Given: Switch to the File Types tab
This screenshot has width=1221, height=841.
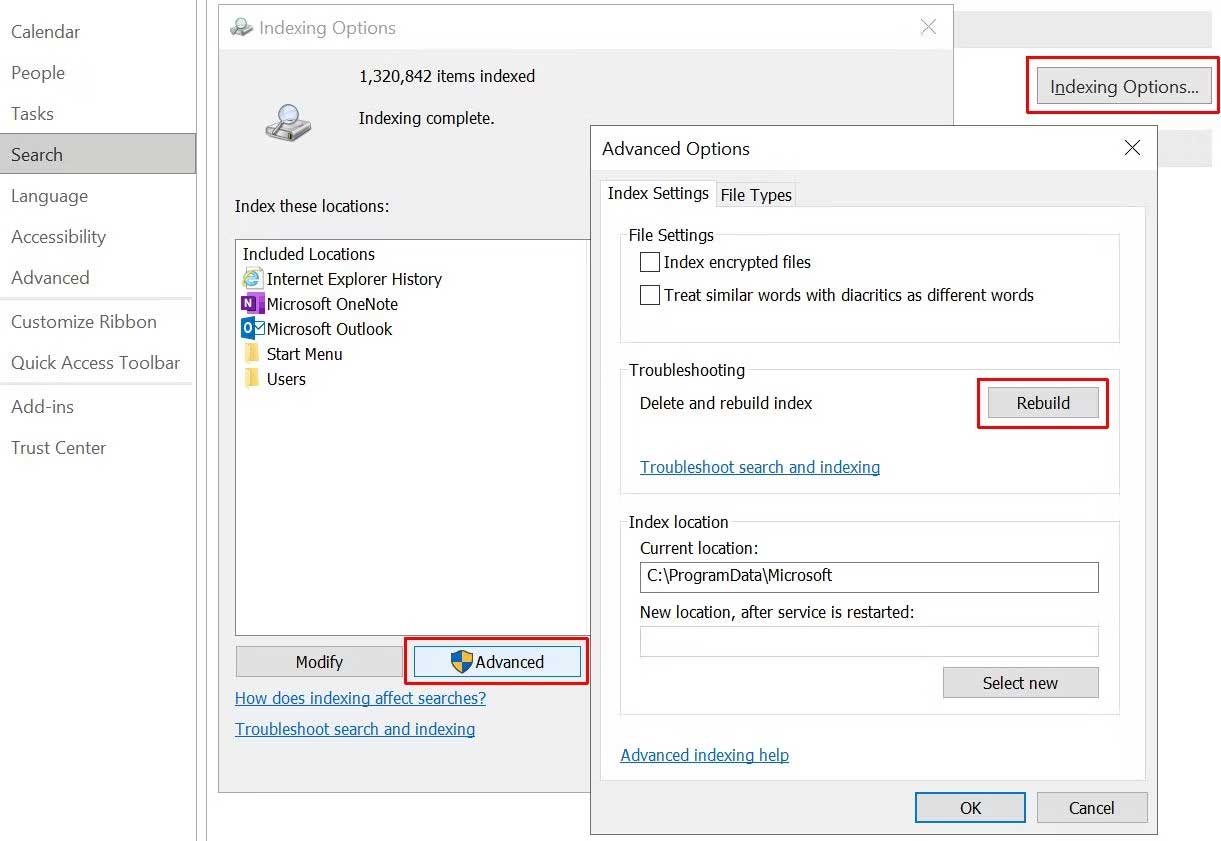Looking at the screenshot, I should point(756,195).
